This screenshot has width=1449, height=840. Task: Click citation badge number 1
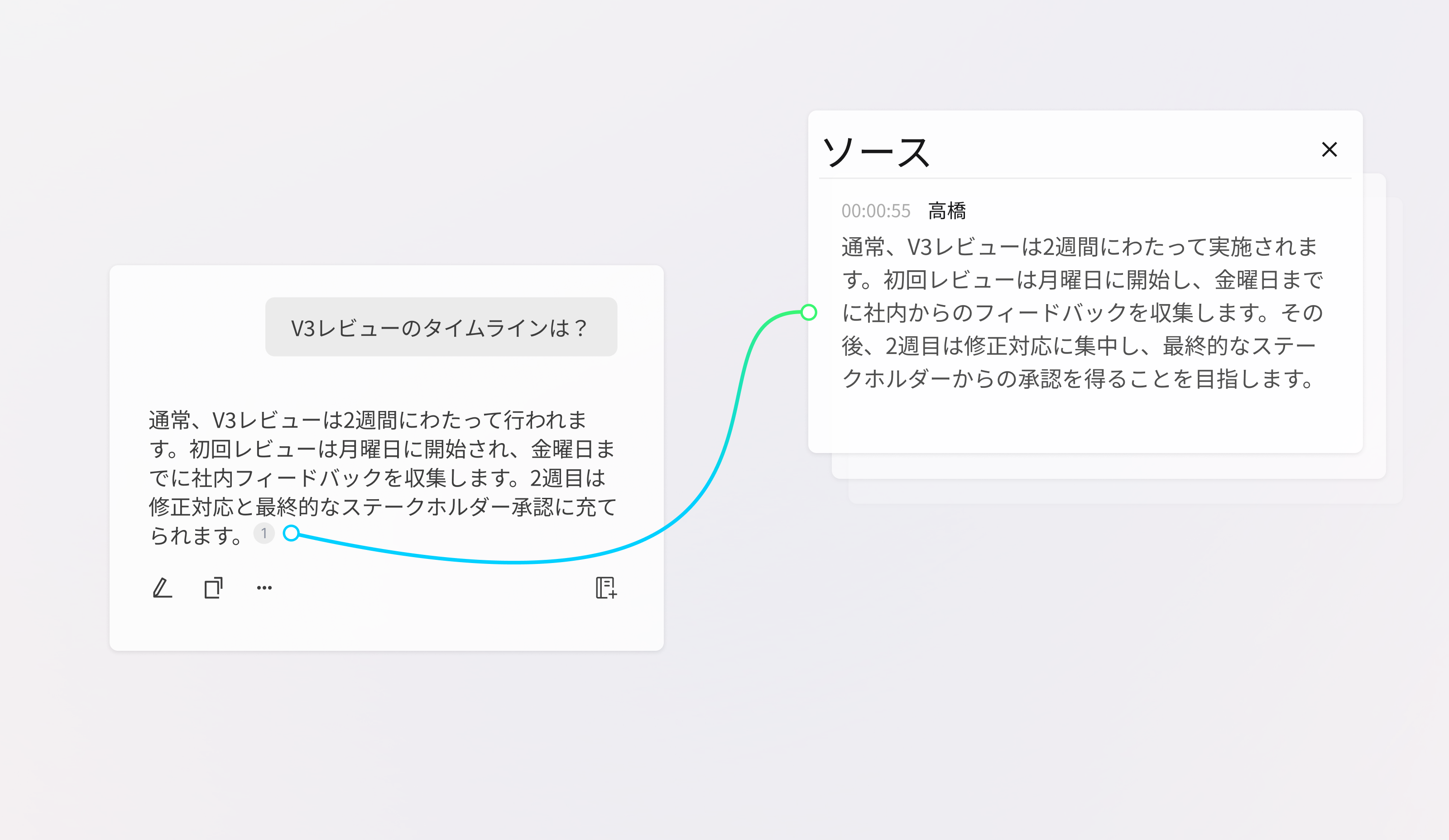[264, 533]
